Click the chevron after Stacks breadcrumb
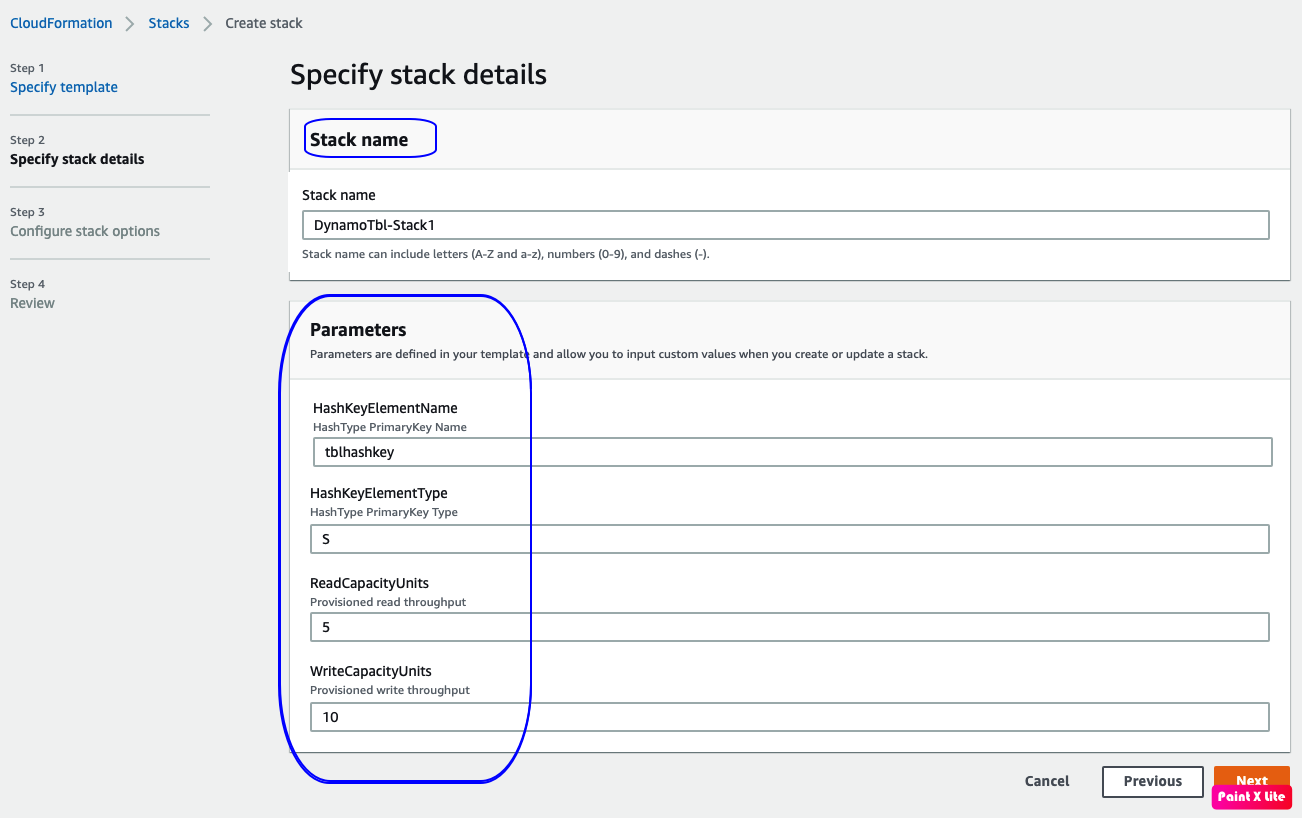1302x818 pixels. tap(208, 24)
